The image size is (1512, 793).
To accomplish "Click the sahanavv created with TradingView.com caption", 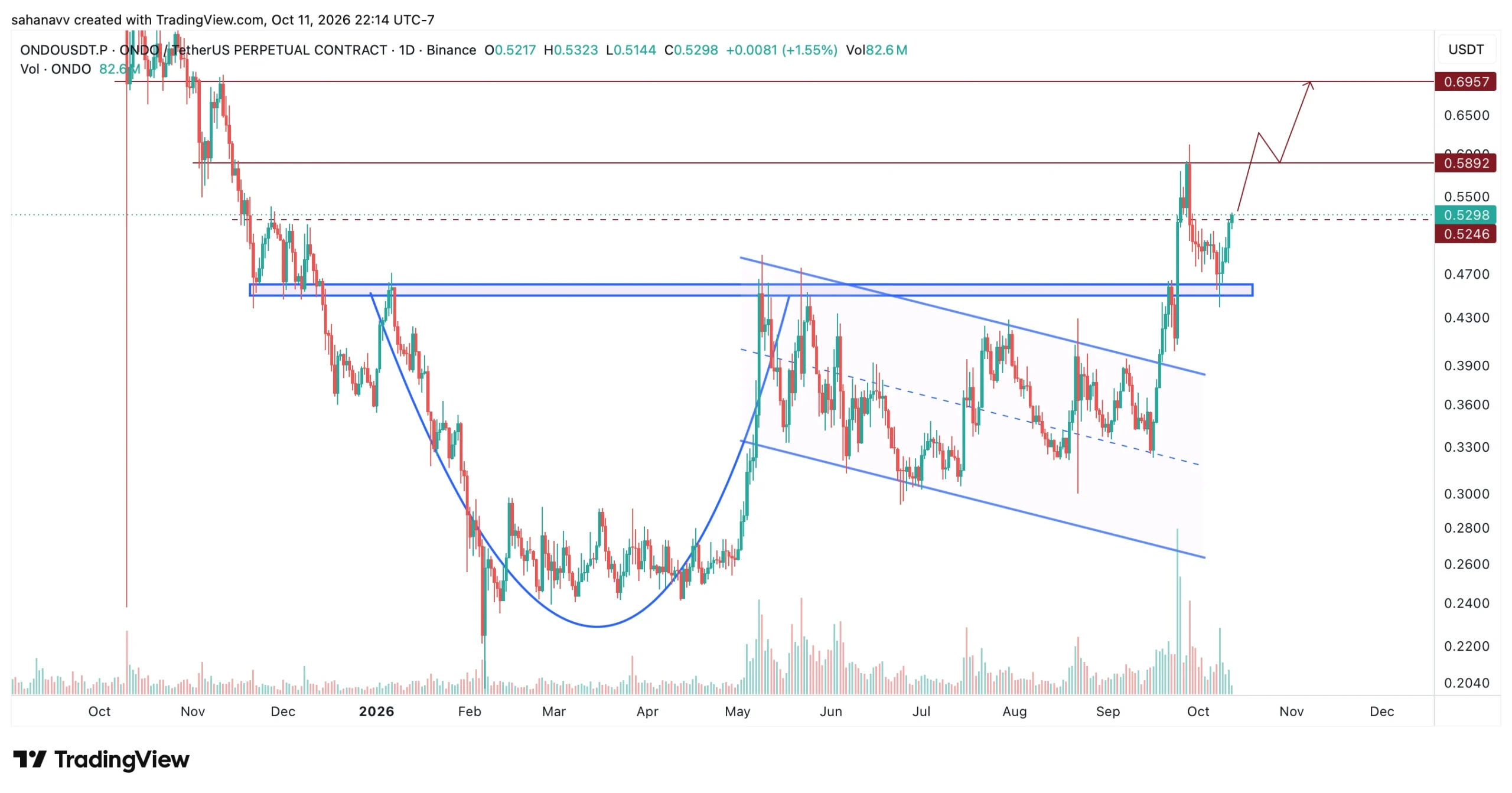I will (x=223, y=20).
